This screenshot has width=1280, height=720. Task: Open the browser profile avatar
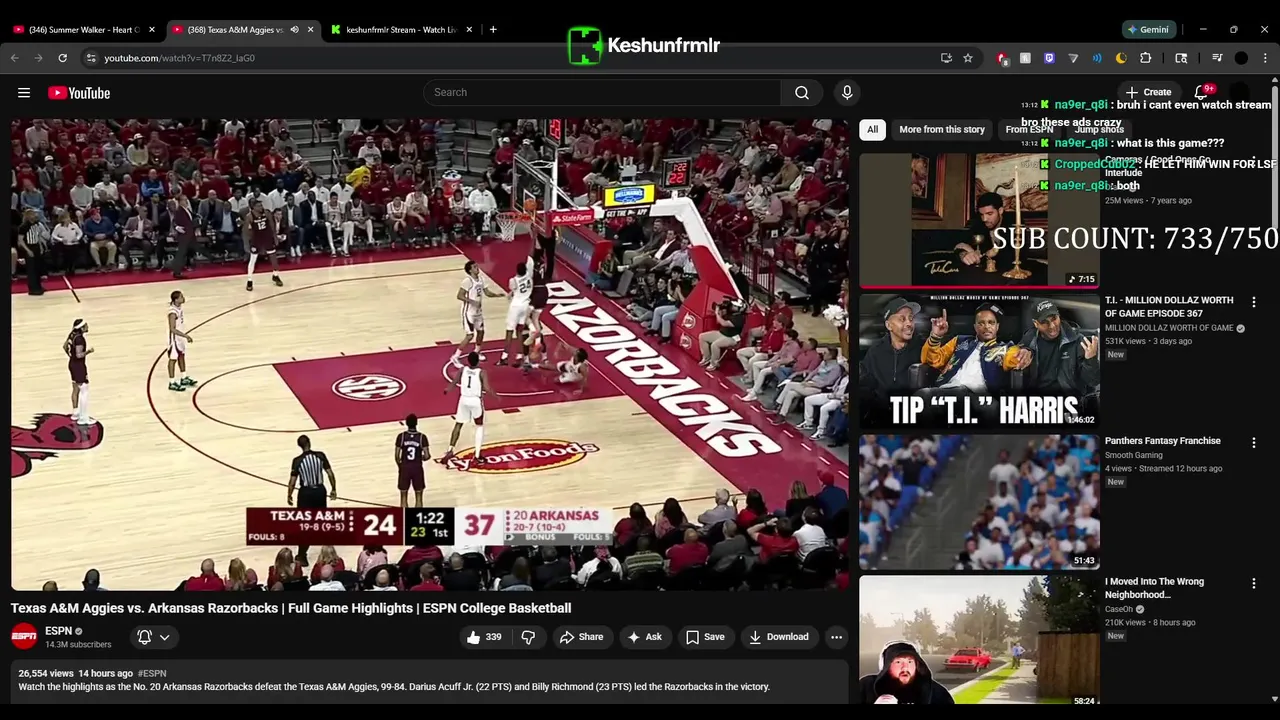point(1241,58)
